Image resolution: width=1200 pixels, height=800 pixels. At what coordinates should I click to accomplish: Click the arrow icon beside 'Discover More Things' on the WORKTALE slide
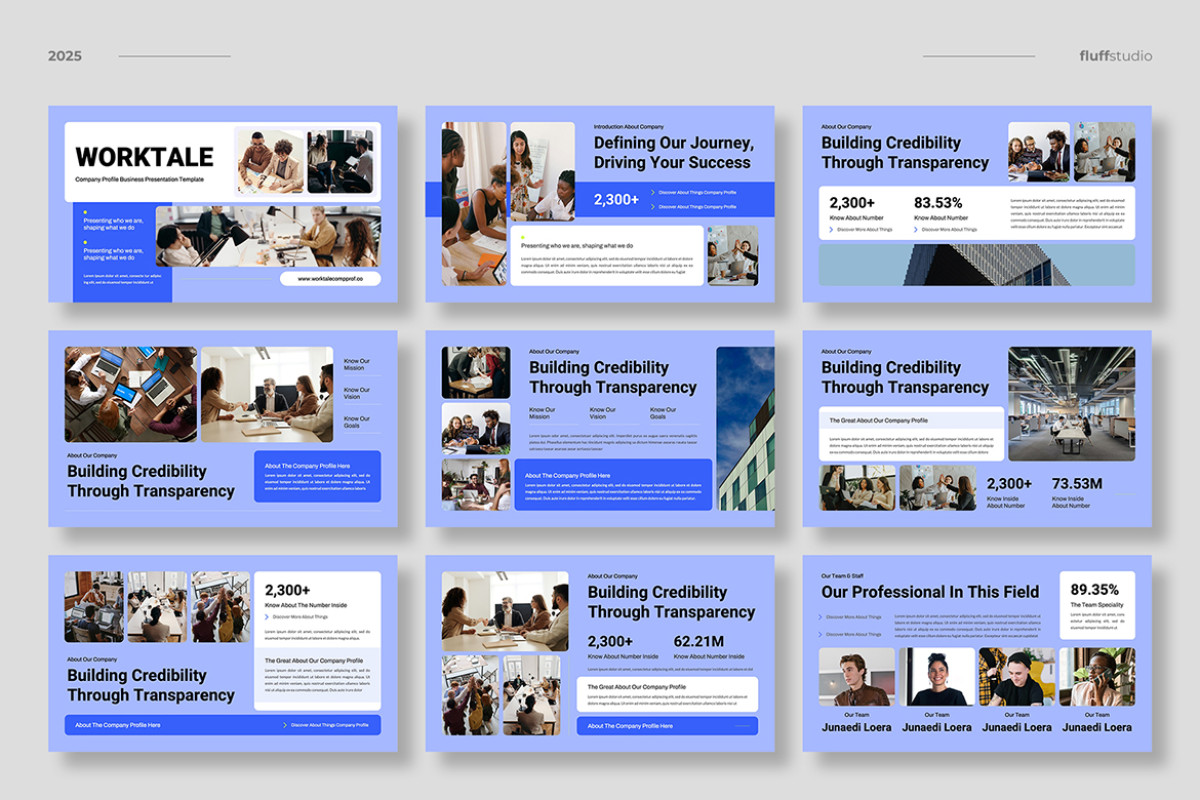point(267,617)
